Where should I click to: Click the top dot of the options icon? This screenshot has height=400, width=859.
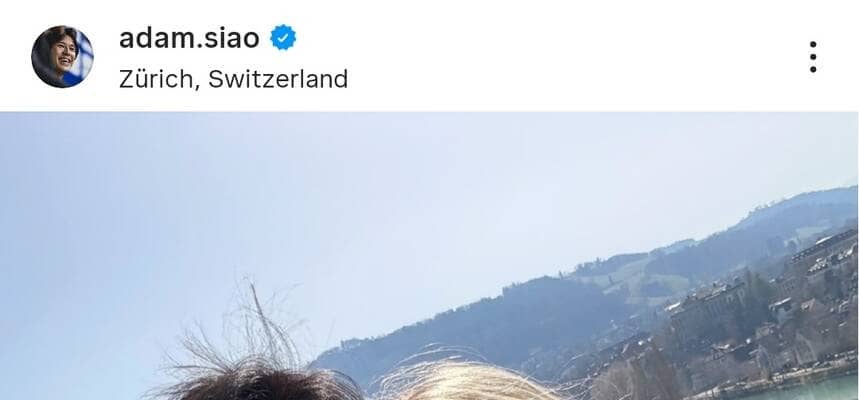[x=813, y=44]
